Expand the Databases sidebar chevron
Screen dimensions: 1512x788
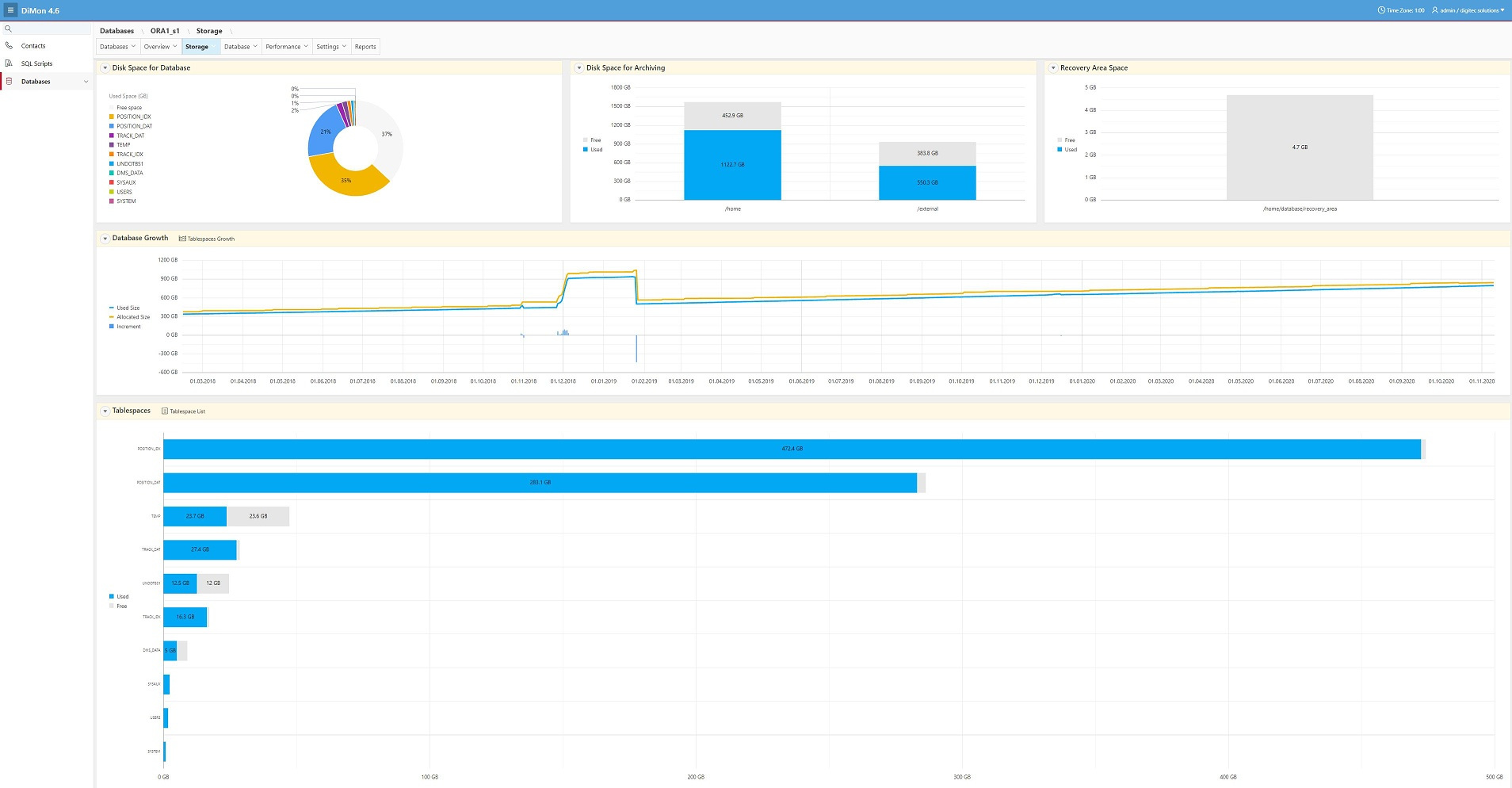[x=86, y=82]
